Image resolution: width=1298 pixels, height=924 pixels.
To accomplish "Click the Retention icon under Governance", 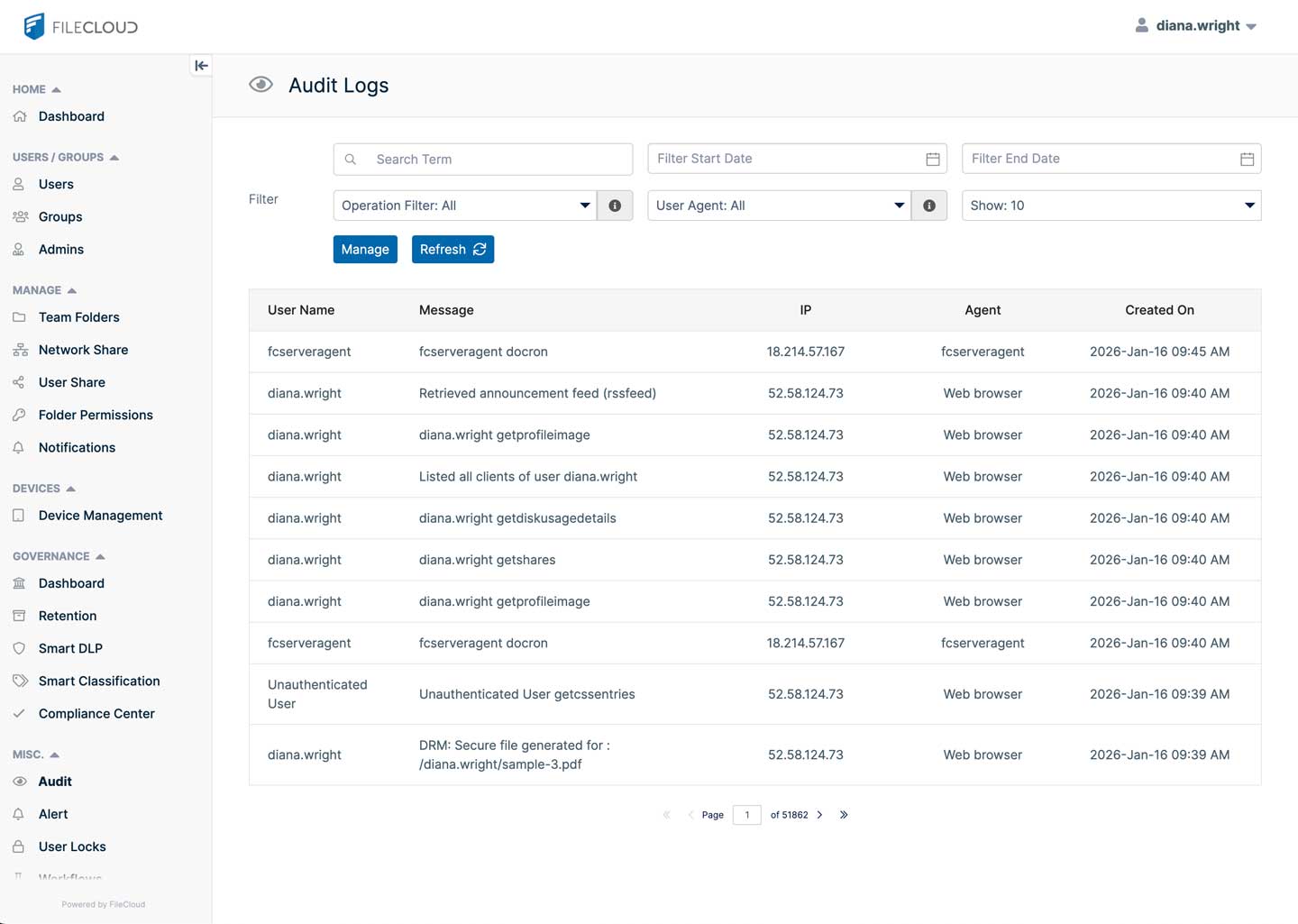I will click(x=19, y=616).
